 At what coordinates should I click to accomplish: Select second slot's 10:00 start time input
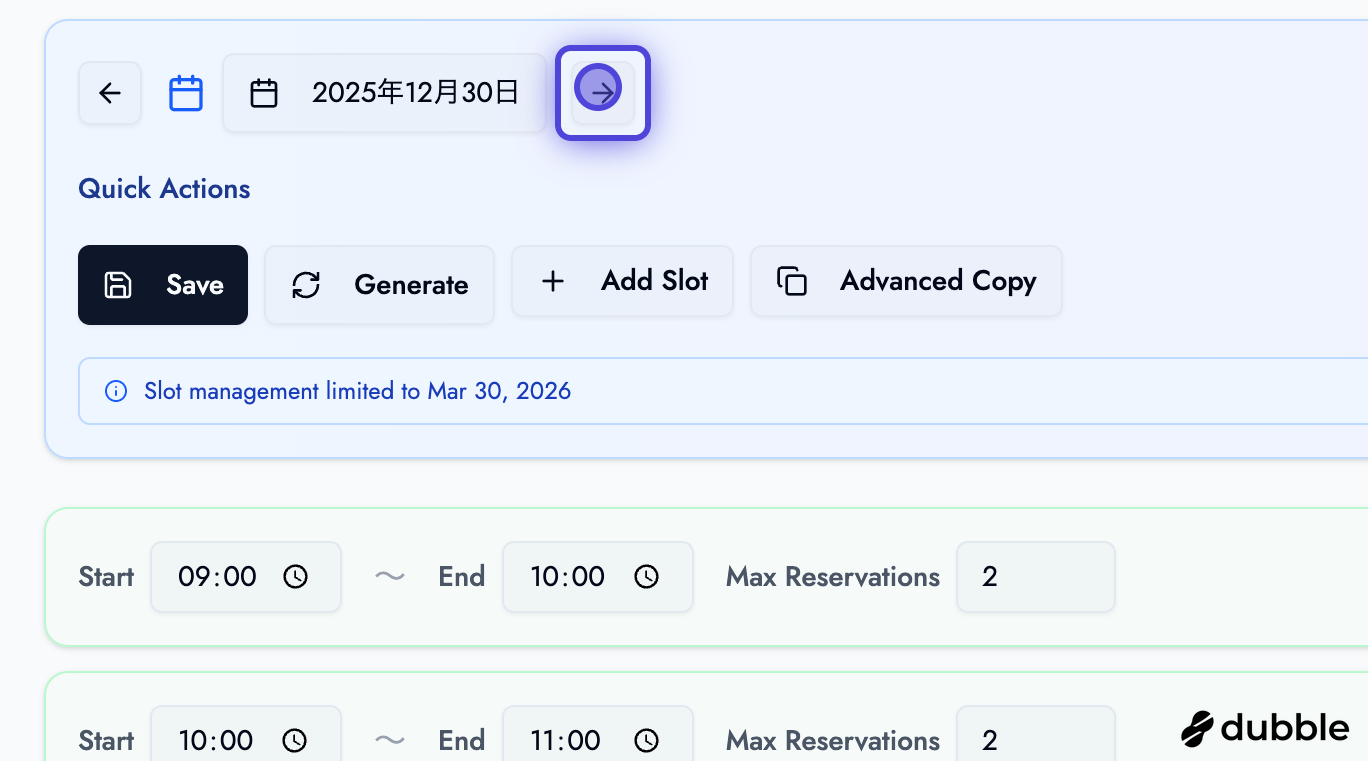pos(216,741)
